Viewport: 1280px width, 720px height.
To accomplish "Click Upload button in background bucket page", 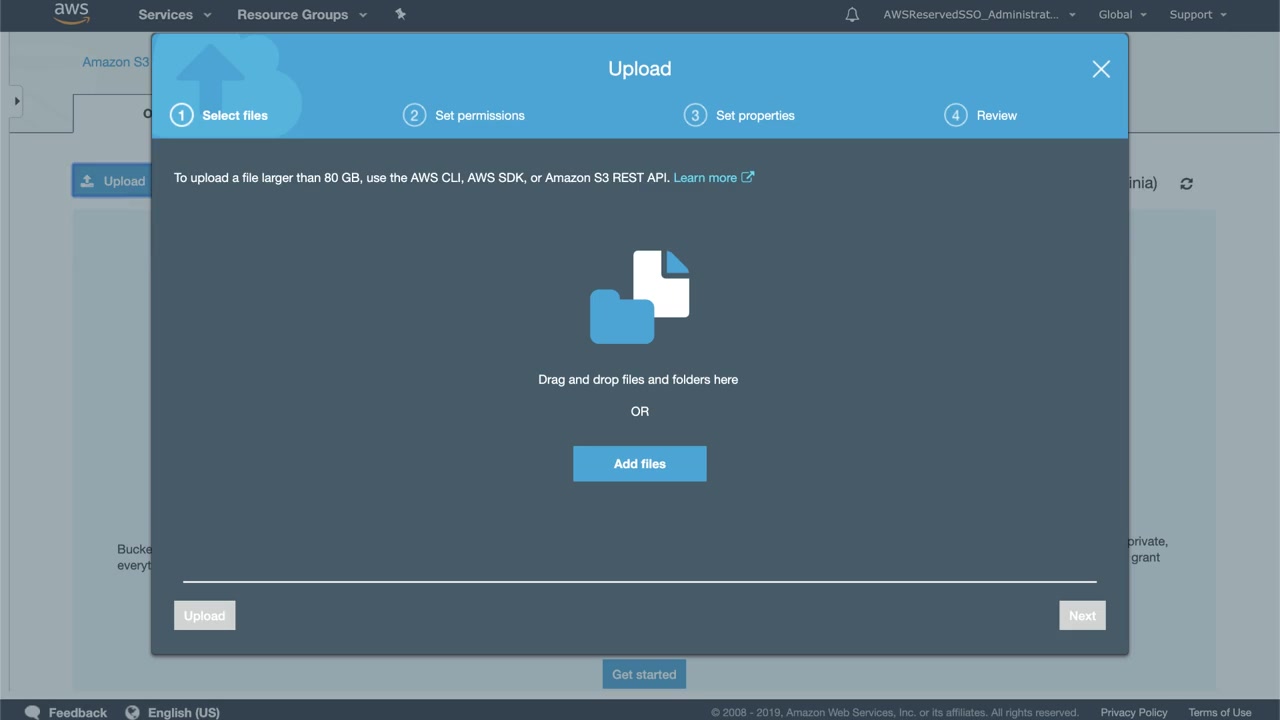I will tap(112, 181).
